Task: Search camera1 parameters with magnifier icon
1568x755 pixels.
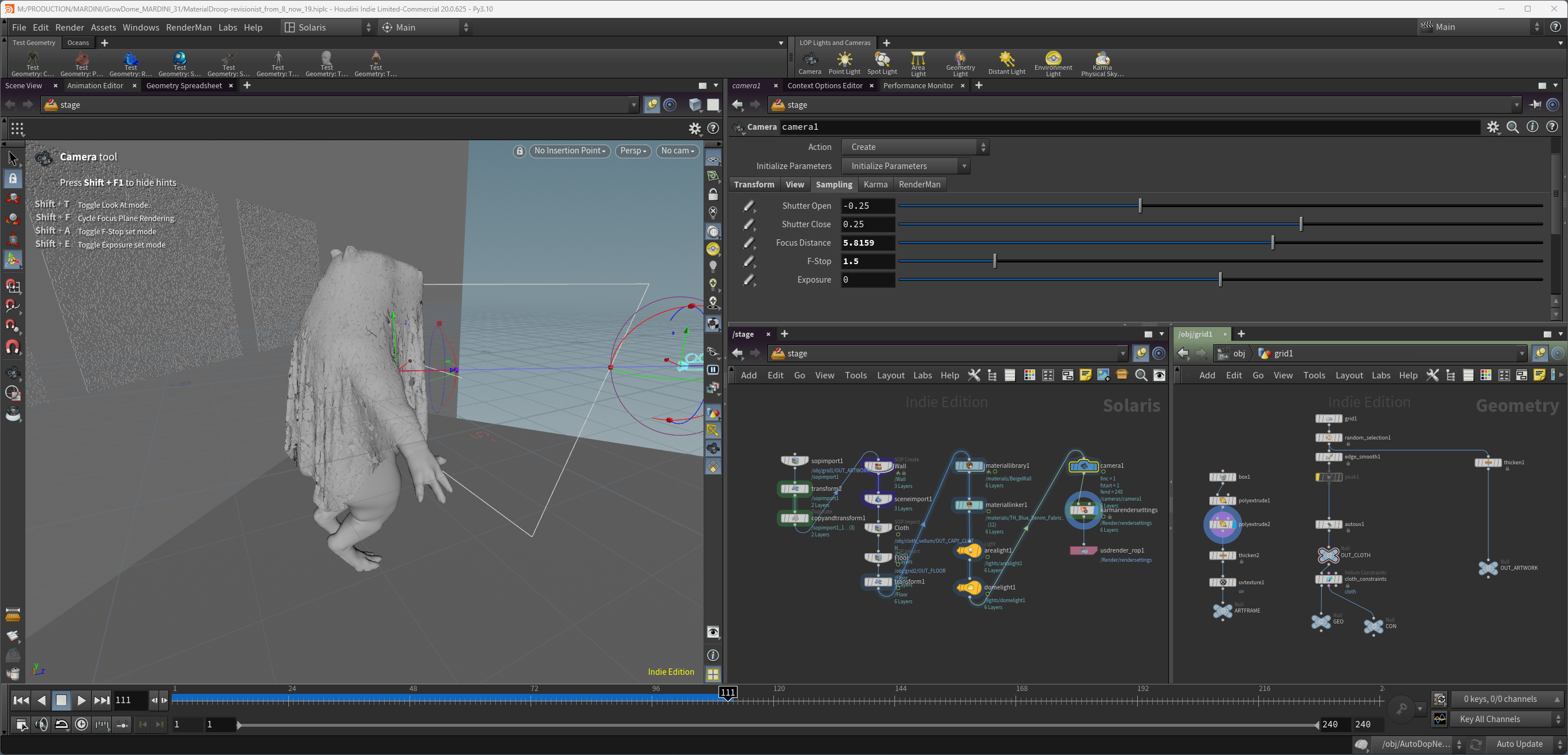Action: click(x=1513, y=127)
